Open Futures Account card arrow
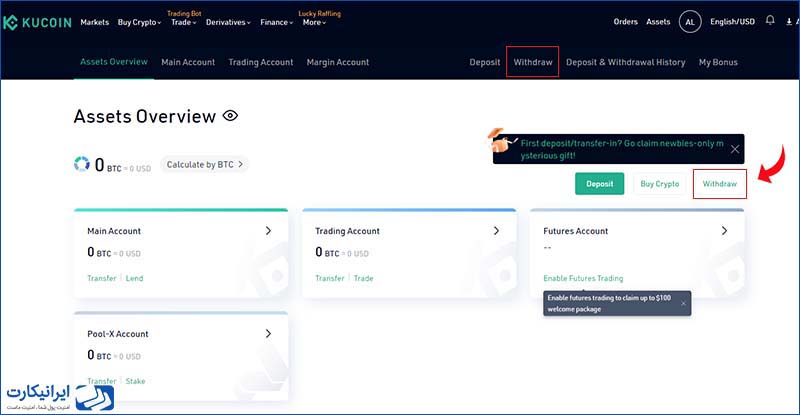This screenshot has width=800, height=415. pyautogui.click(x=724, y=231)
